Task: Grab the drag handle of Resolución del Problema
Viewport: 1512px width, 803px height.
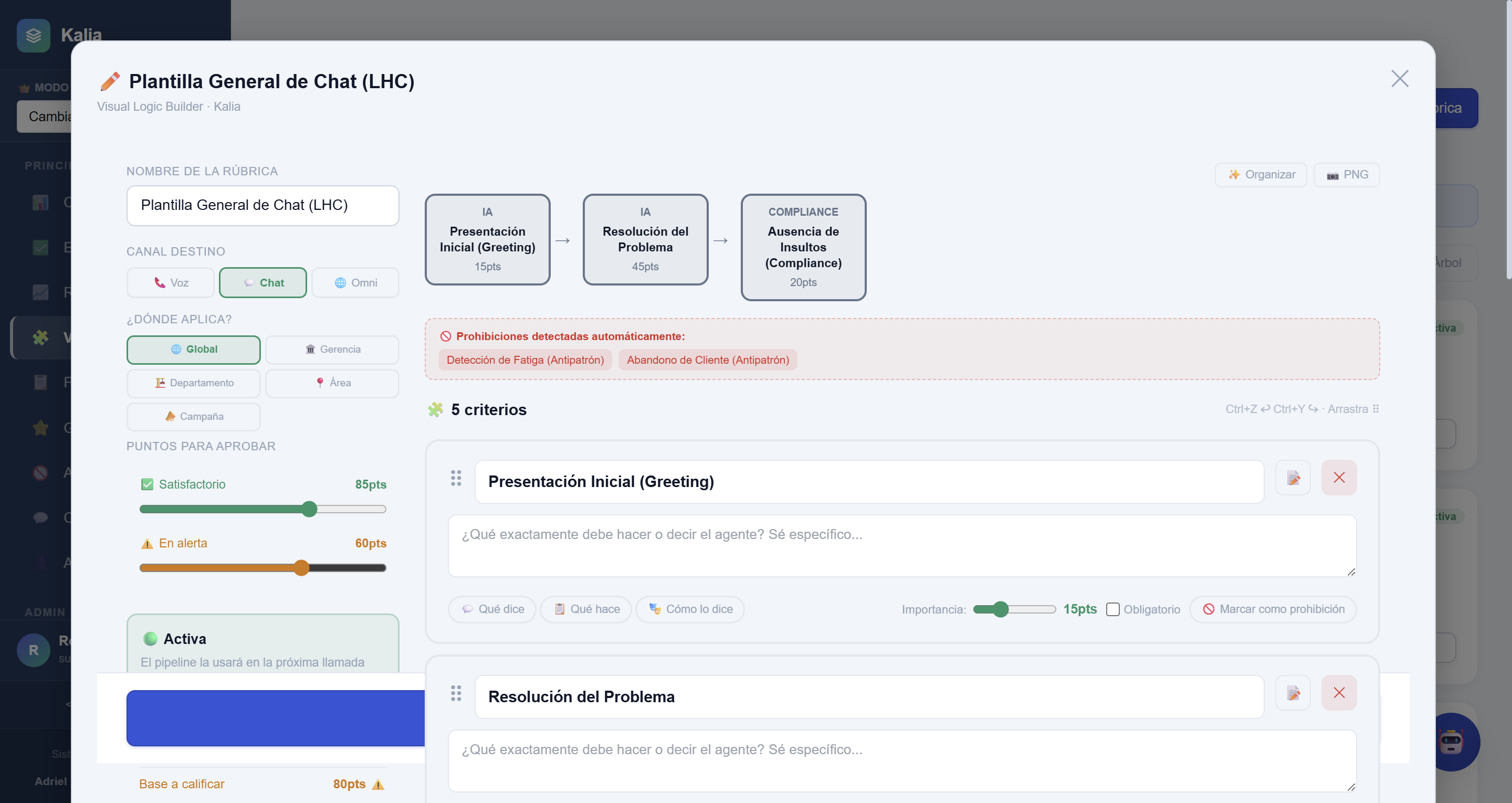Action: click(x=456, y=693)
